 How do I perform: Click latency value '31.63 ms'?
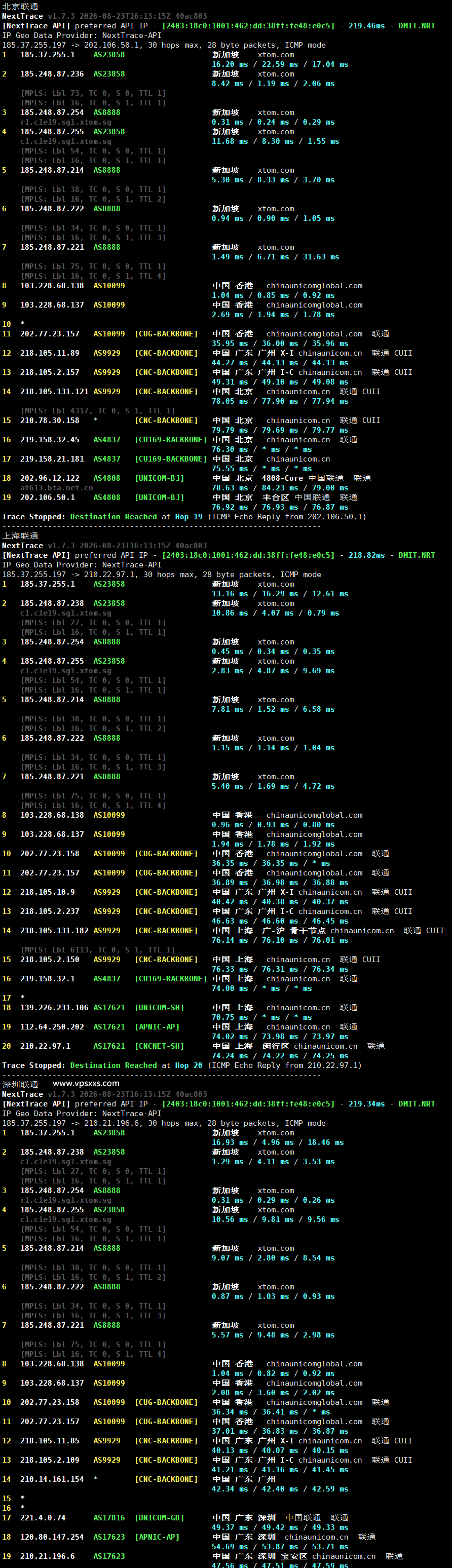[321, 257]
